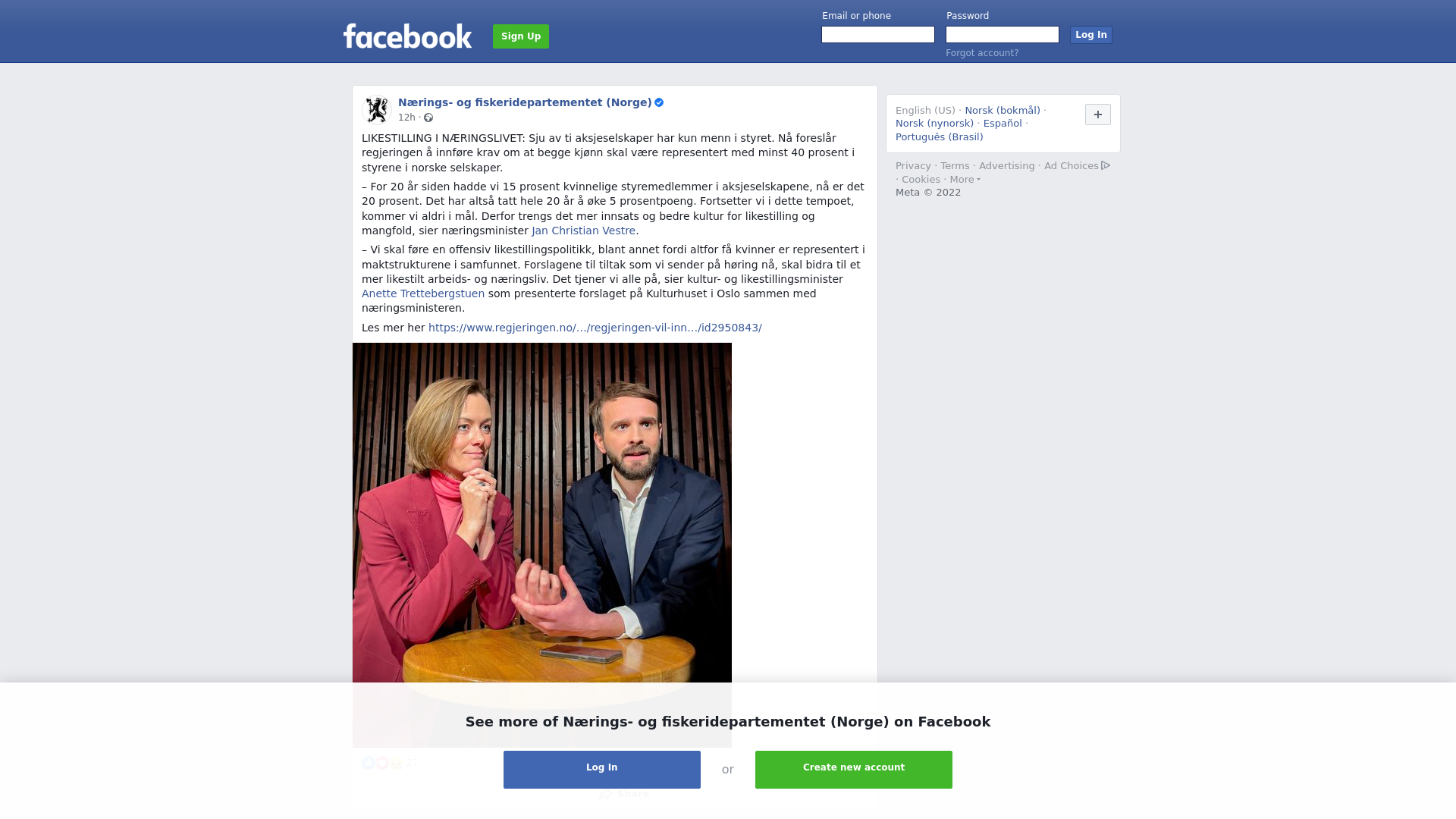Screen dimensions: 1456x819
Task: Open Forgot account? link
Action: [982, 53]
